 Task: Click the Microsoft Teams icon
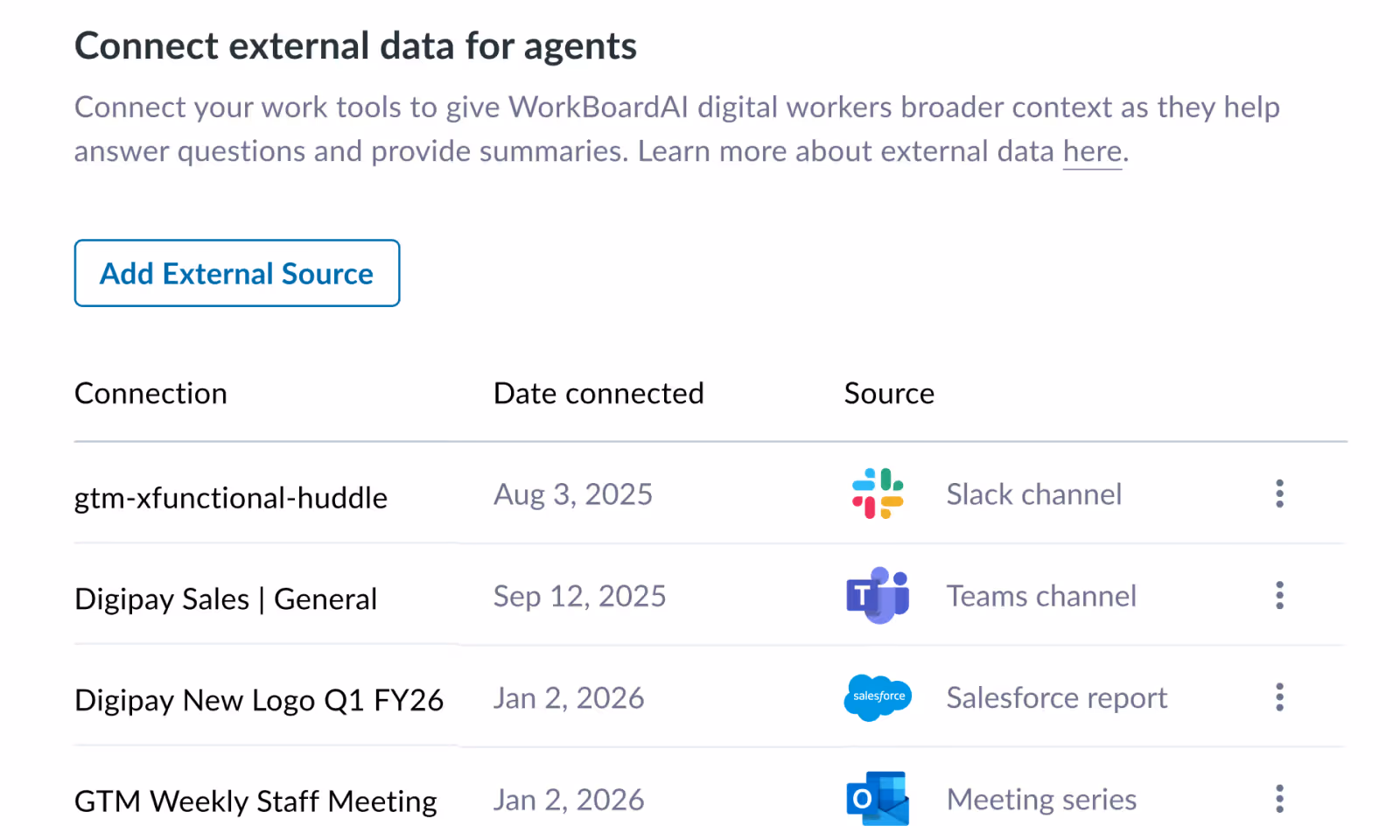(878, 596)
